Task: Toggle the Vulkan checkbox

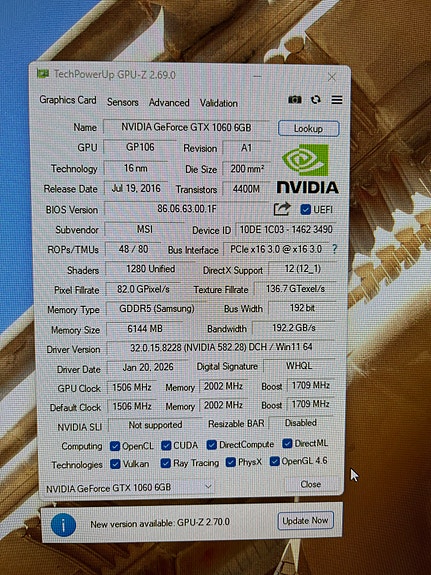Action: [x=115, y=464]
